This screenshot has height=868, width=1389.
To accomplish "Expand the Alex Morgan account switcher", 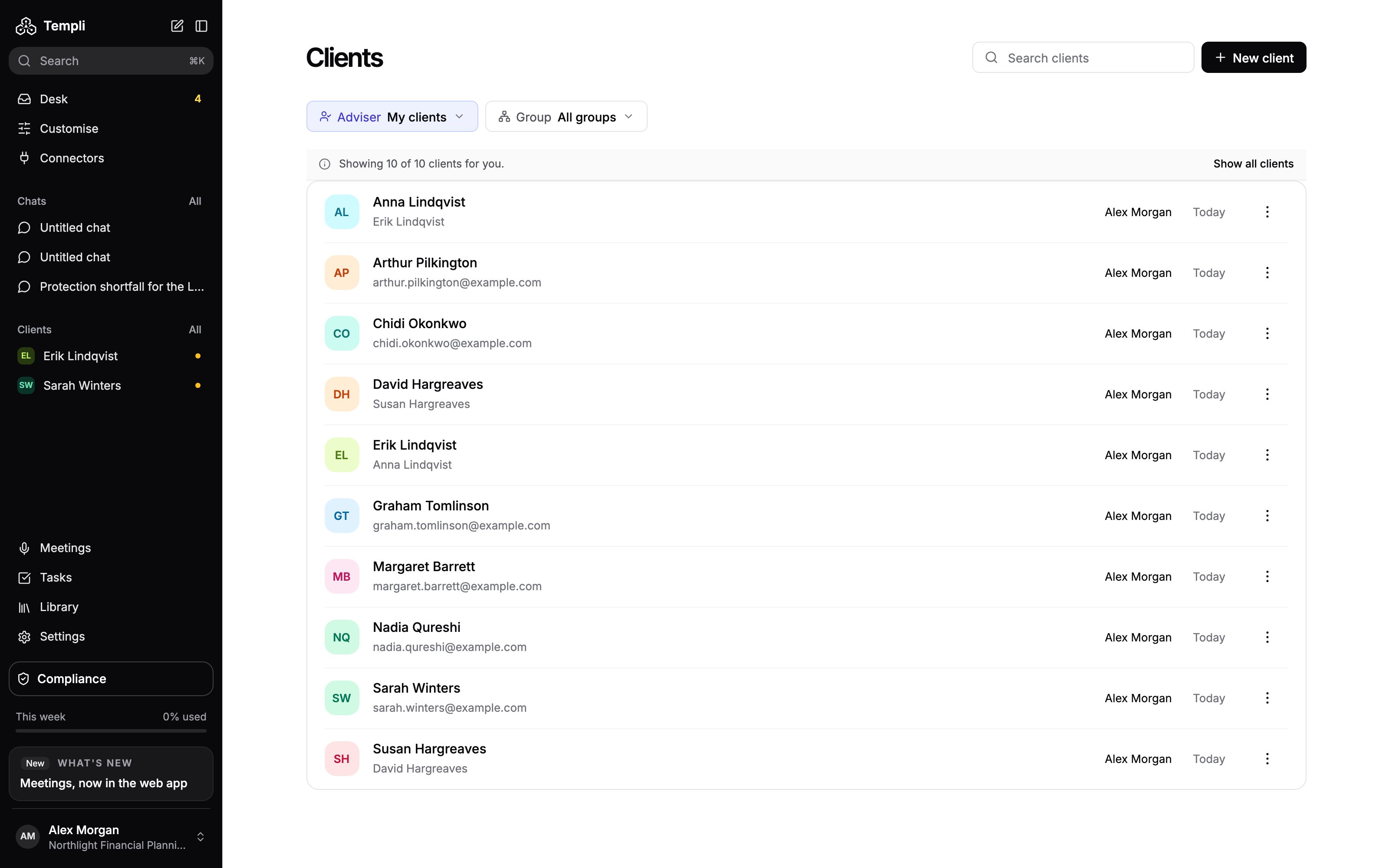I will click(111, 837).
